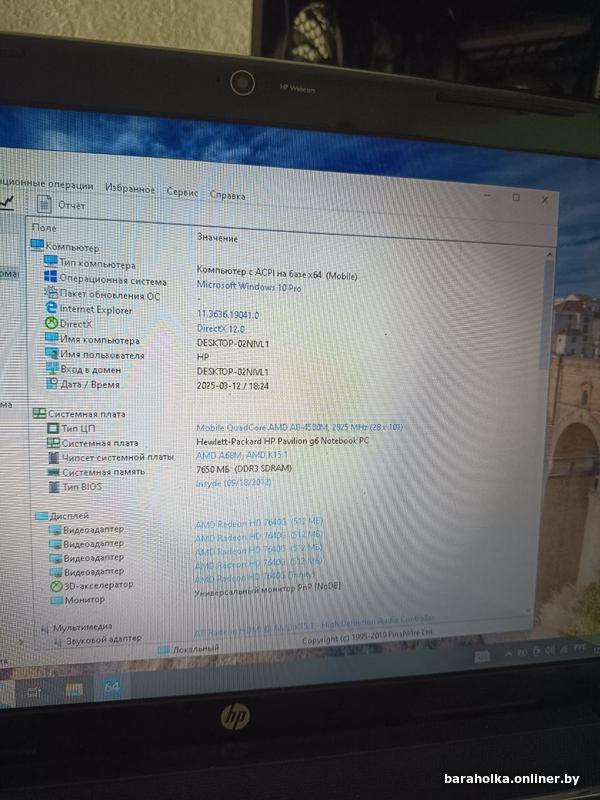
Task: Click the Локальный status bar entry
Action: [189, 649]
